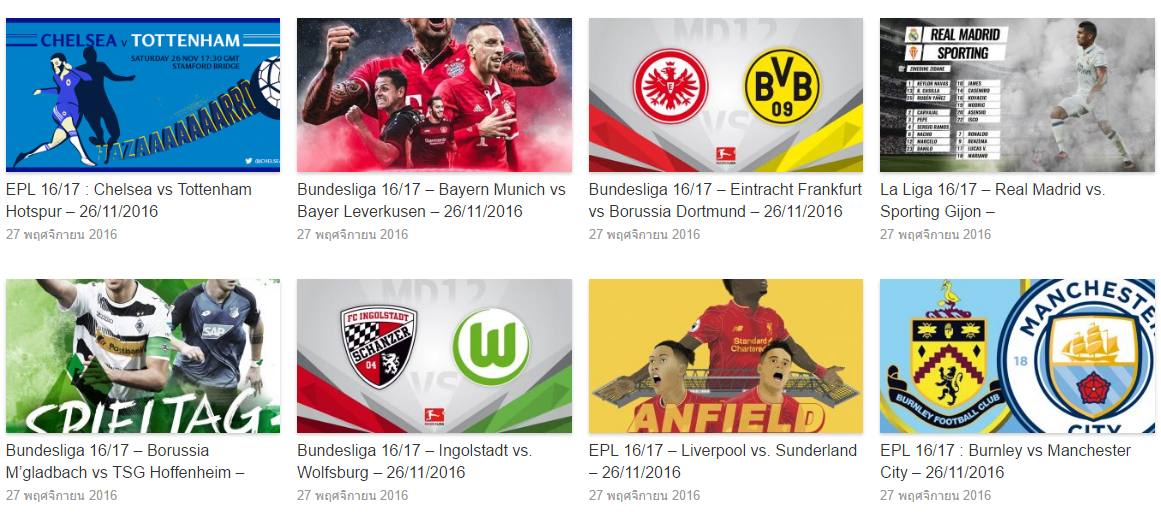Click the FC Ingolstadt Schanzer crest
This screenshot has width=1161, height=514.
[378, 347]
